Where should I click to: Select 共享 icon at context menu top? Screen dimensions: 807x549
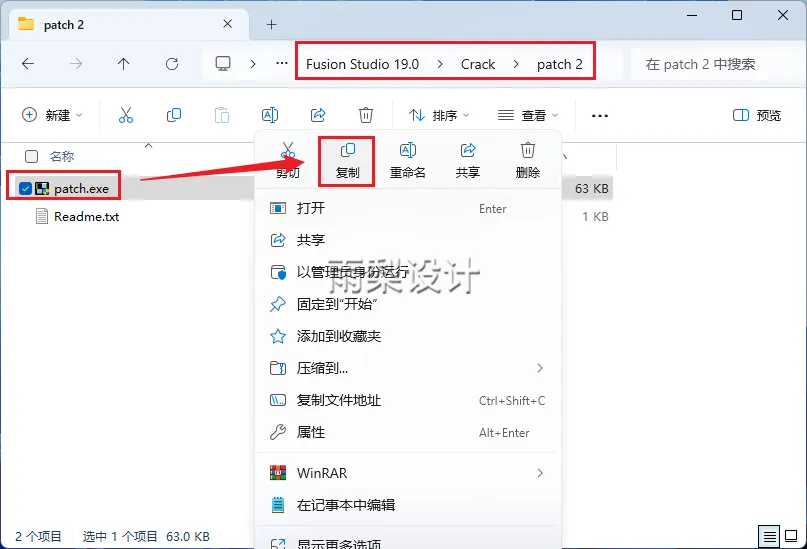click(467, 161)
